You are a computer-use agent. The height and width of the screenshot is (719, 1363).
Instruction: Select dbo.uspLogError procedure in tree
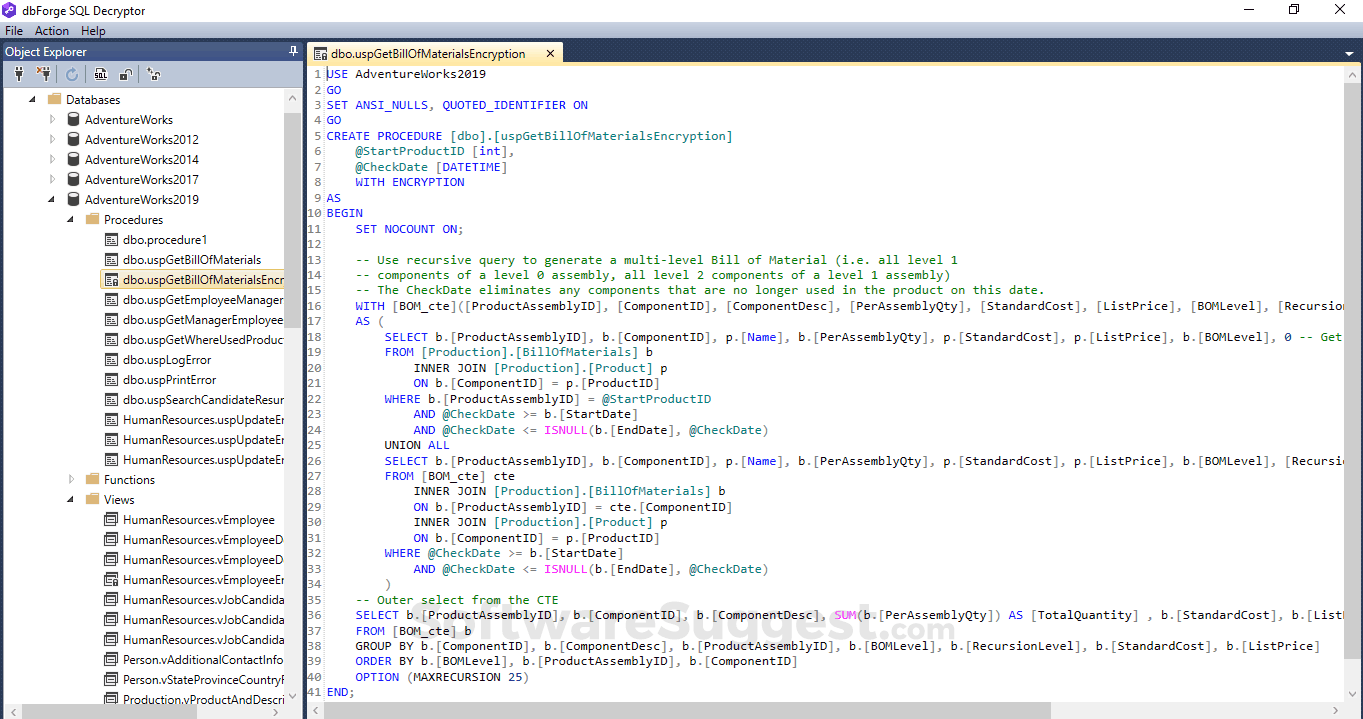click(x=167, y=359)
